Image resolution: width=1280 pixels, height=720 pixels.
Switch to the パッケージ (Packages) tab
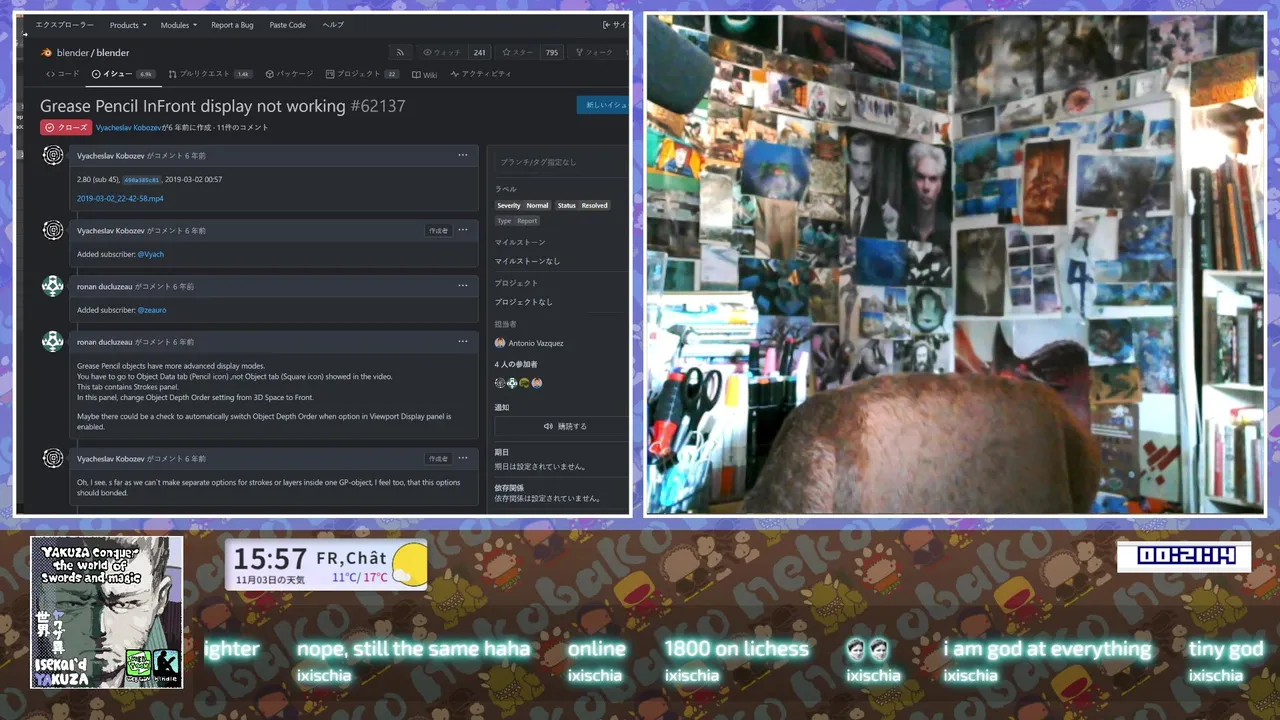coord(289,74)
